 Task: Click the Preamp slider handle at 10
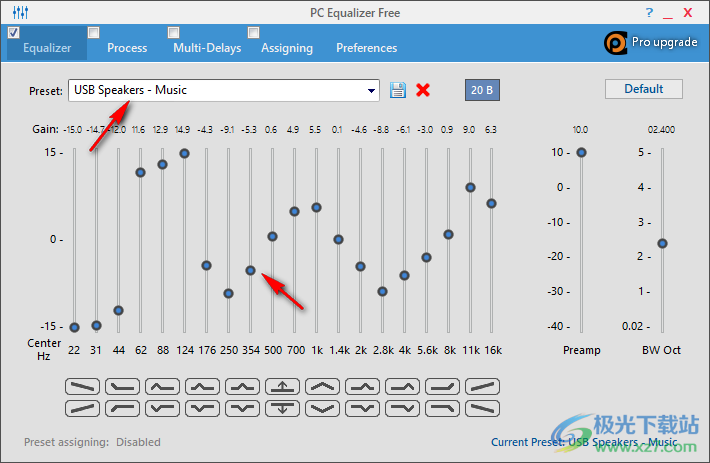[581, 153]
